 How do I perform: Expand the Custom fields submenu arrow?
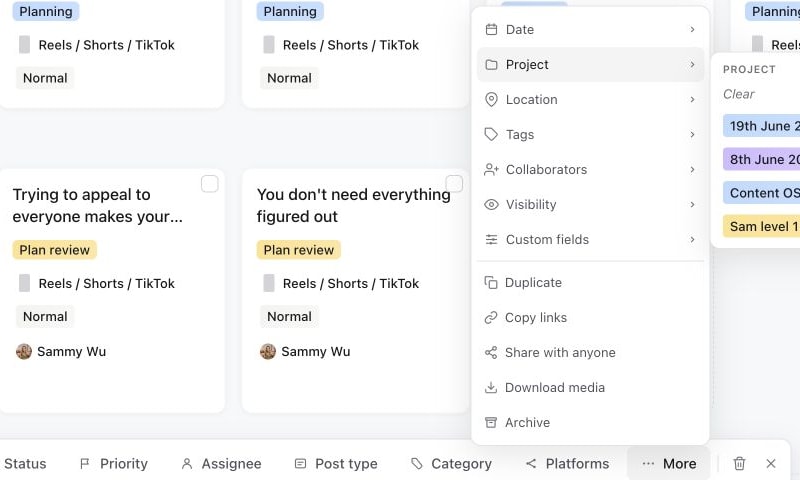692,240
